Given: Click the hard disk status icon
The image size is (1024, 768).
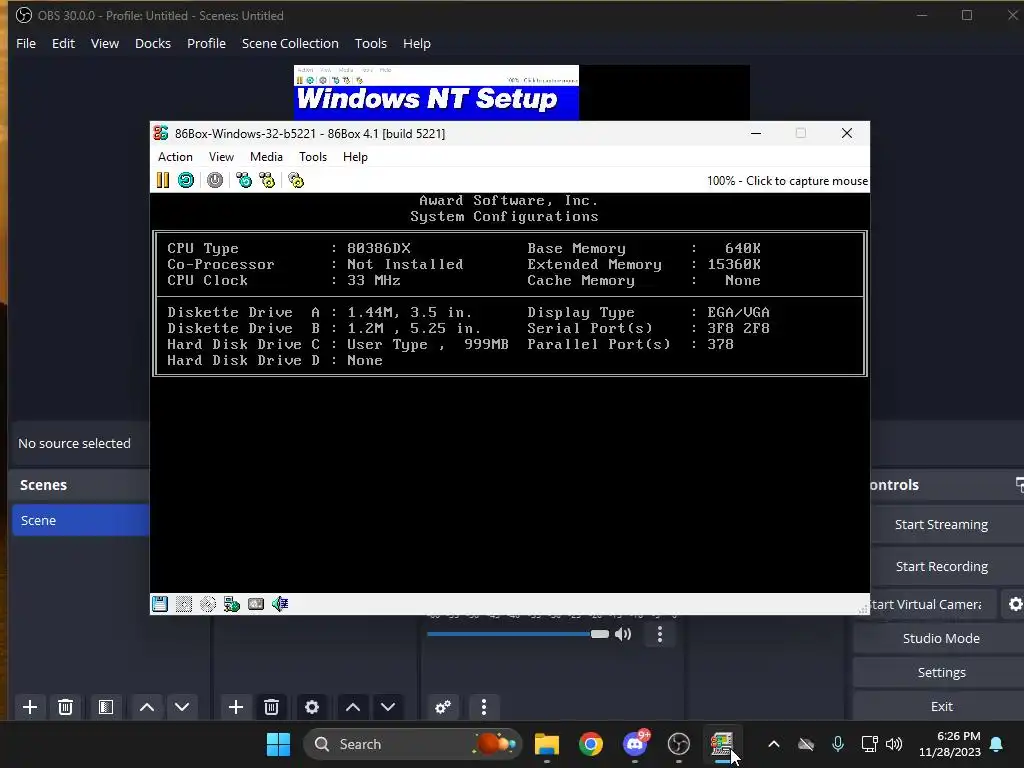Looking at the screenshot, I should click(256, 604).
